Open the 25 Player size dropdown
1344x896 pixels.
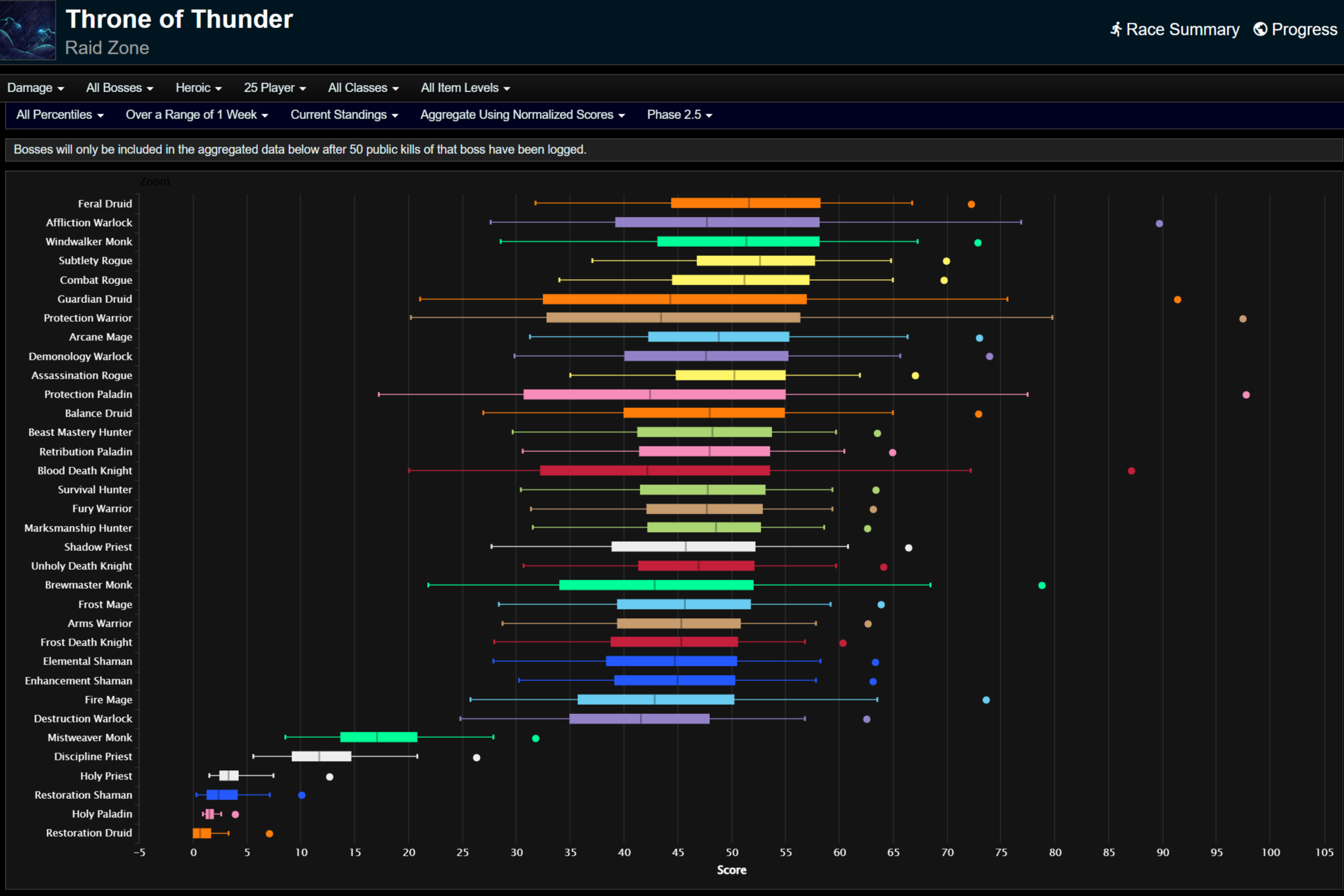click(x=274, y=88)
